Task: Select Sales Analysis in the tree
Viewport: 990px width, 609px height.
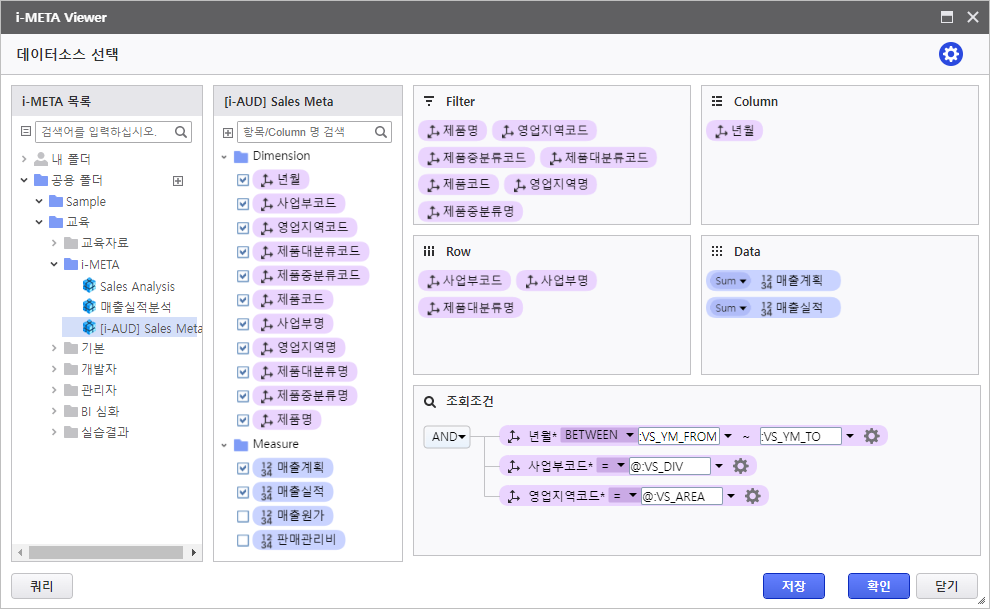Action: point(137,286)
